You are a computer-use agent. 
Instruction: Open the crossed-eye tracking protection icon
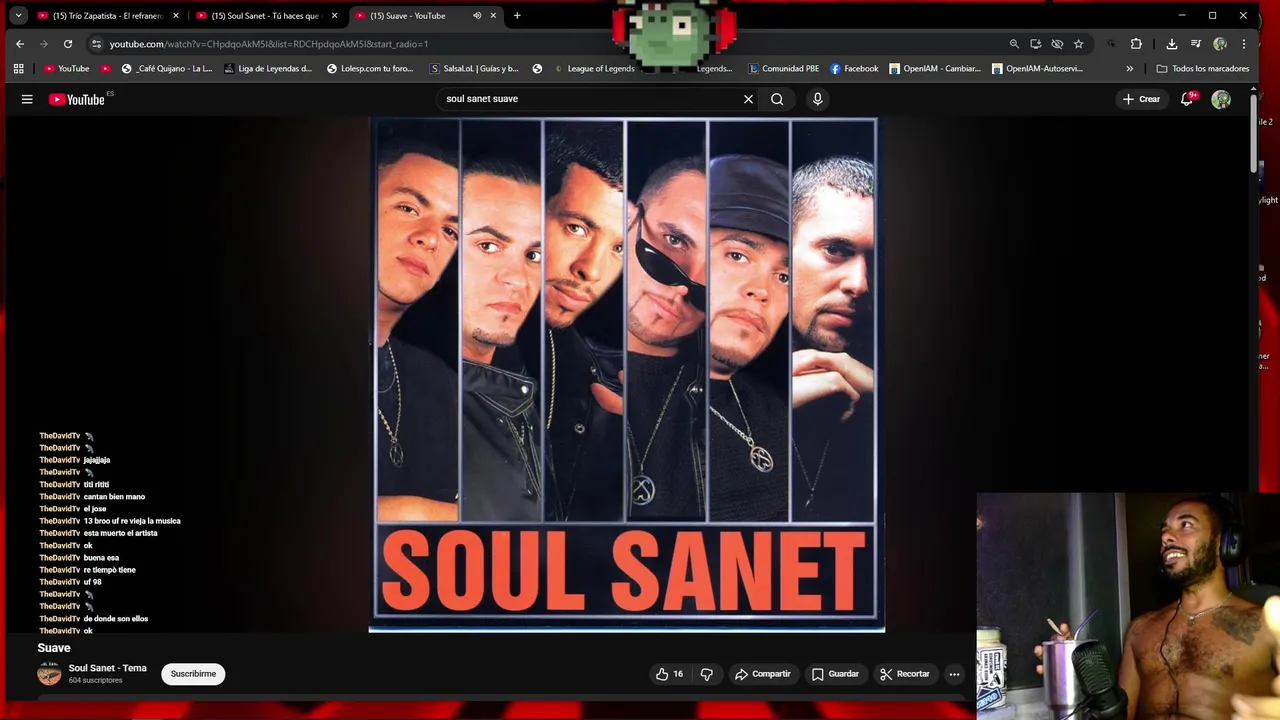(x=1057, y=44)
